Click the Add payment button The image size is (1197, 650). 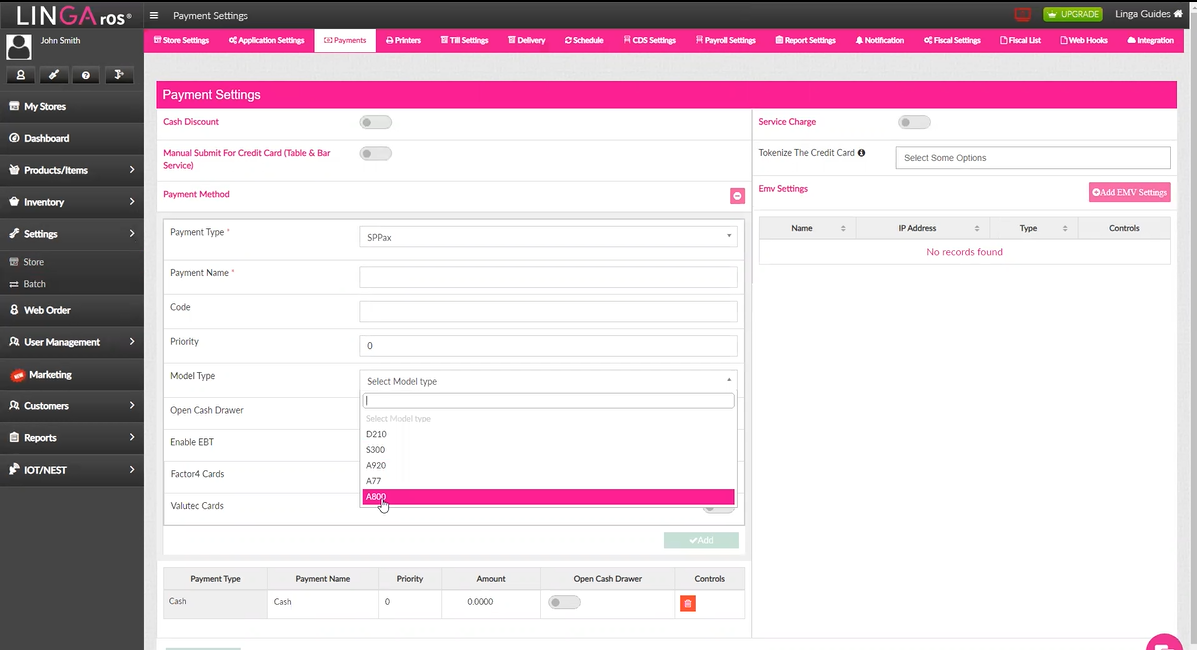[701, 540]
